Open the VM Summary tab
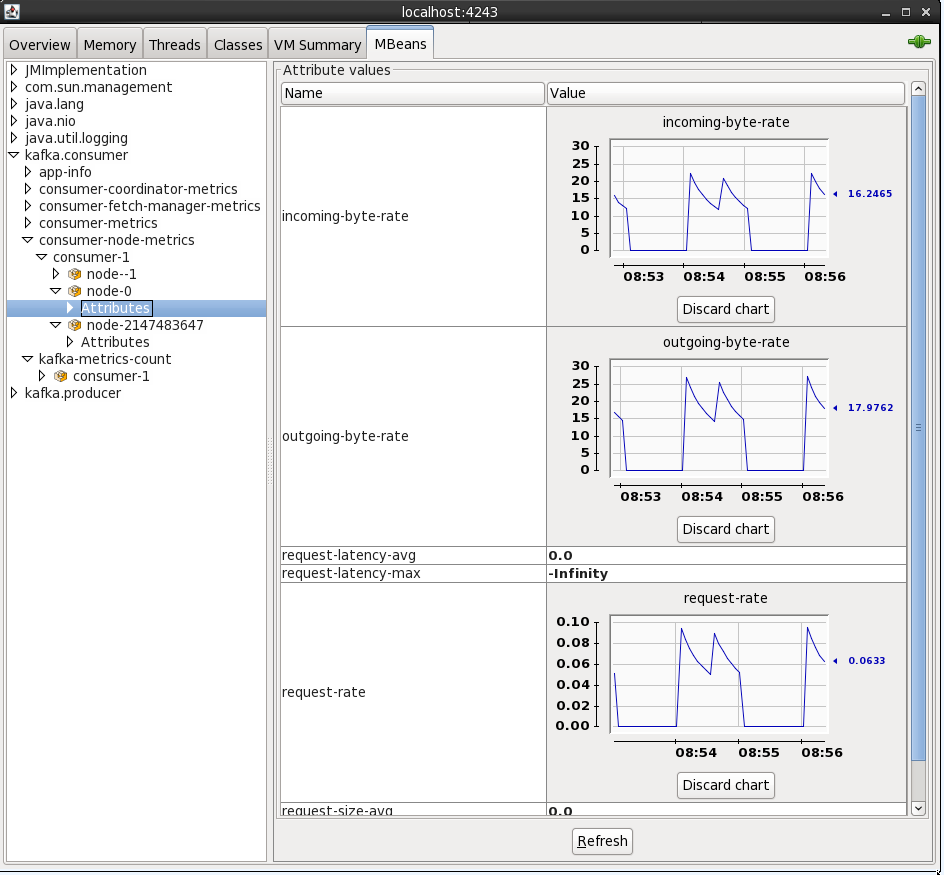Screen dimensions: 944x875 [317, 45]
